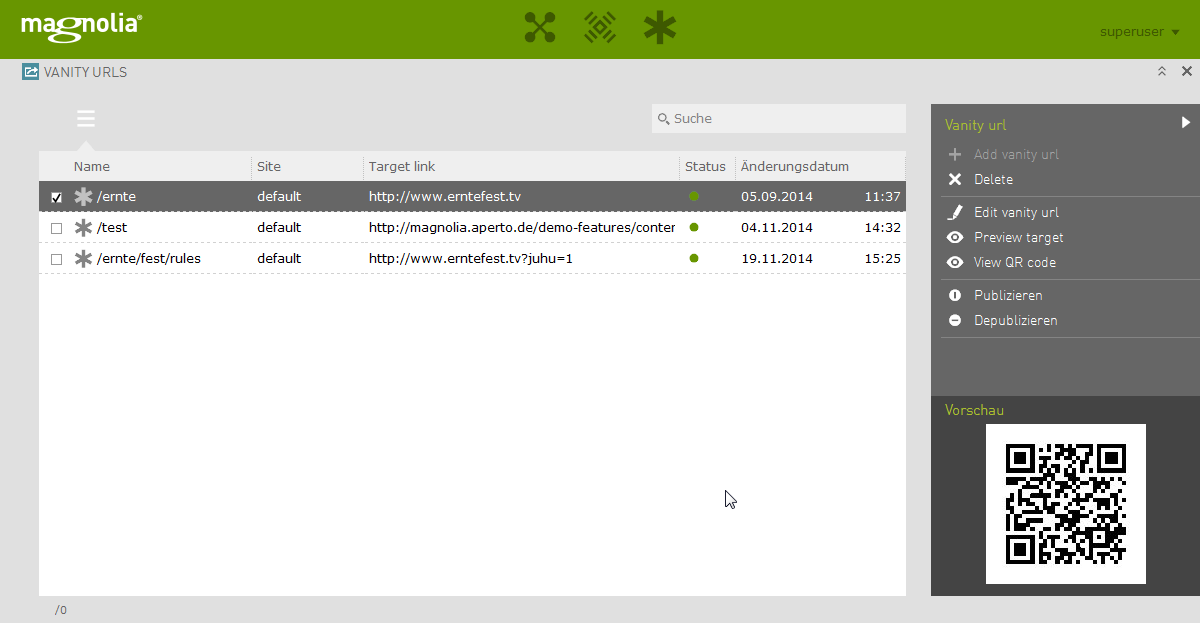Viewport: 1200px width, 623px height.
Task: Click the Magnolia logo
Action: [x=81, y=26]
